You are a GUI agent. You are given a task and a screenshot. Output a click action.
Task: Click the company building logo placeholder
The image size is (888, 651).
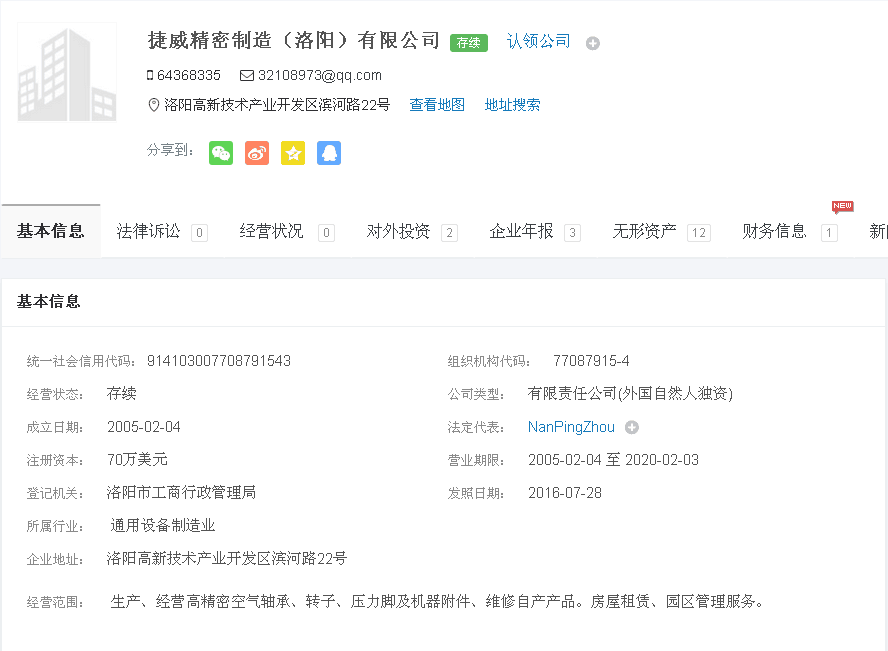point(67,73)
